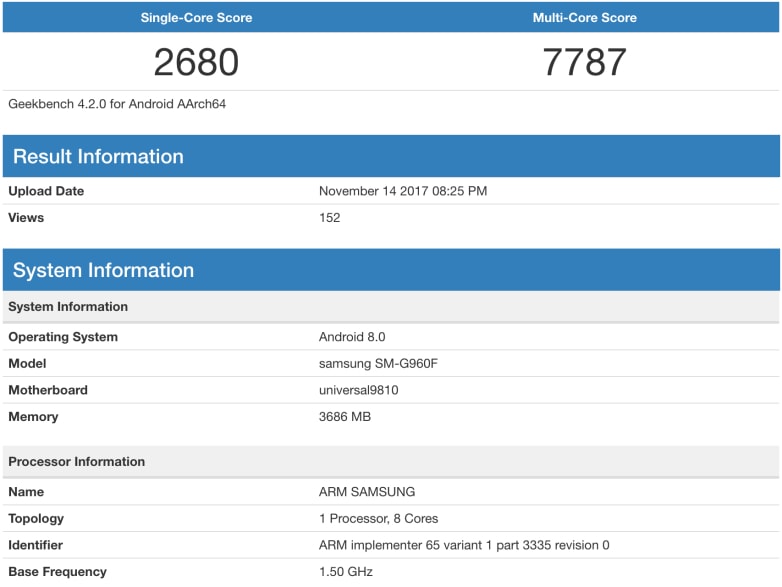Click the Processor Information subheader
This screenshot has height=587, width=782.
391,461
